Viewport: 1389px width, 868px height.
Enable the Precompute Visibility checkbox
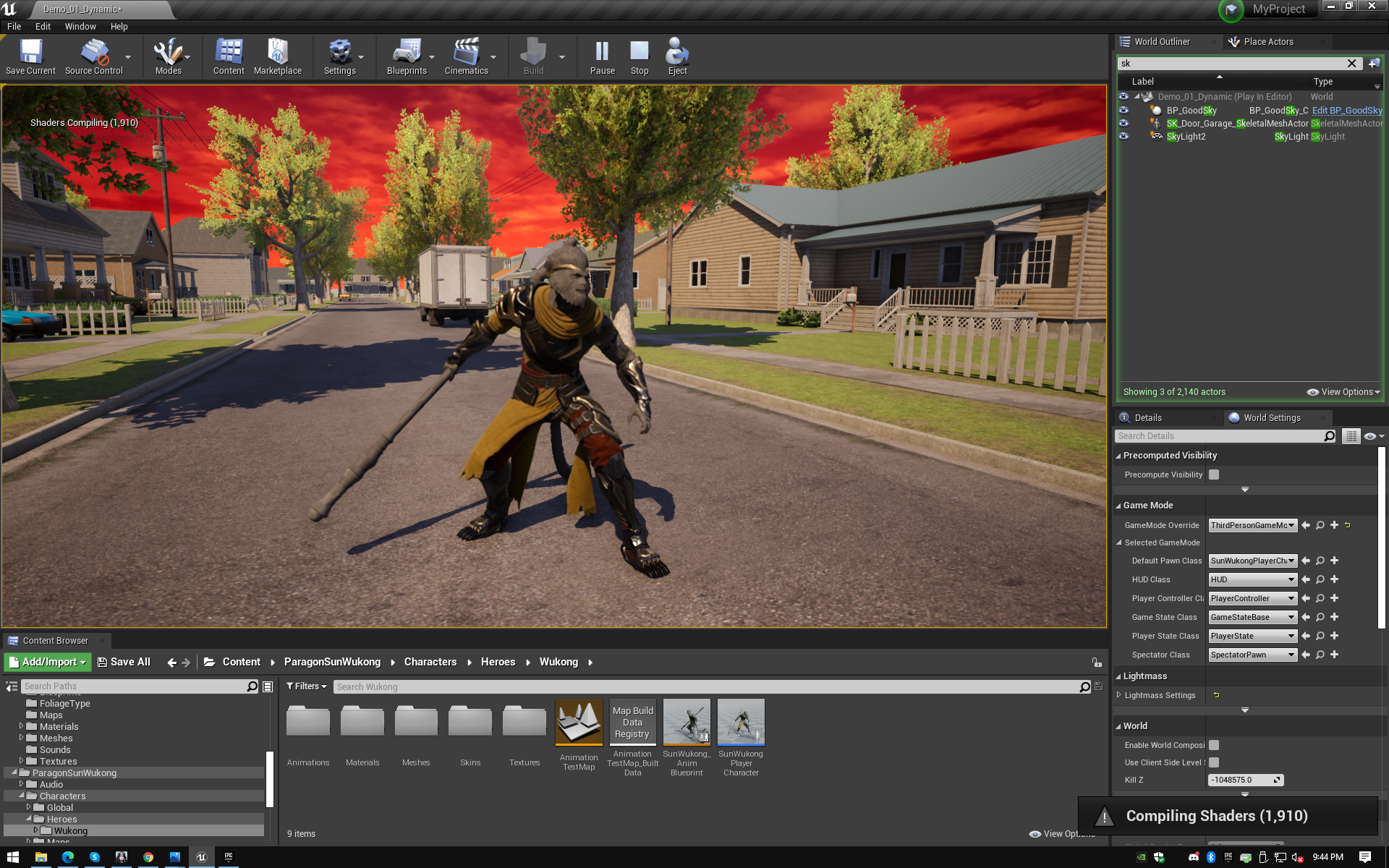(x=1214, y=475)
